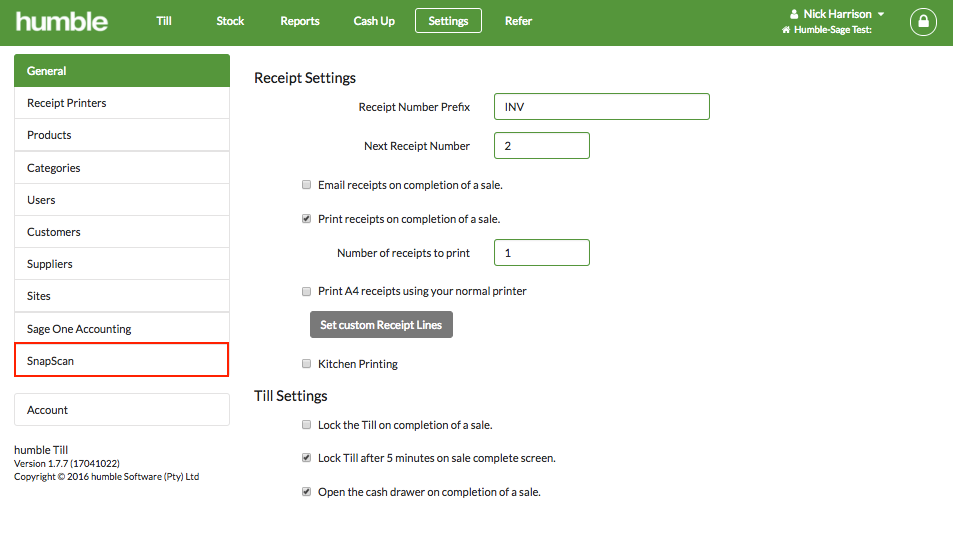Open Products settings

click(122, 135)
